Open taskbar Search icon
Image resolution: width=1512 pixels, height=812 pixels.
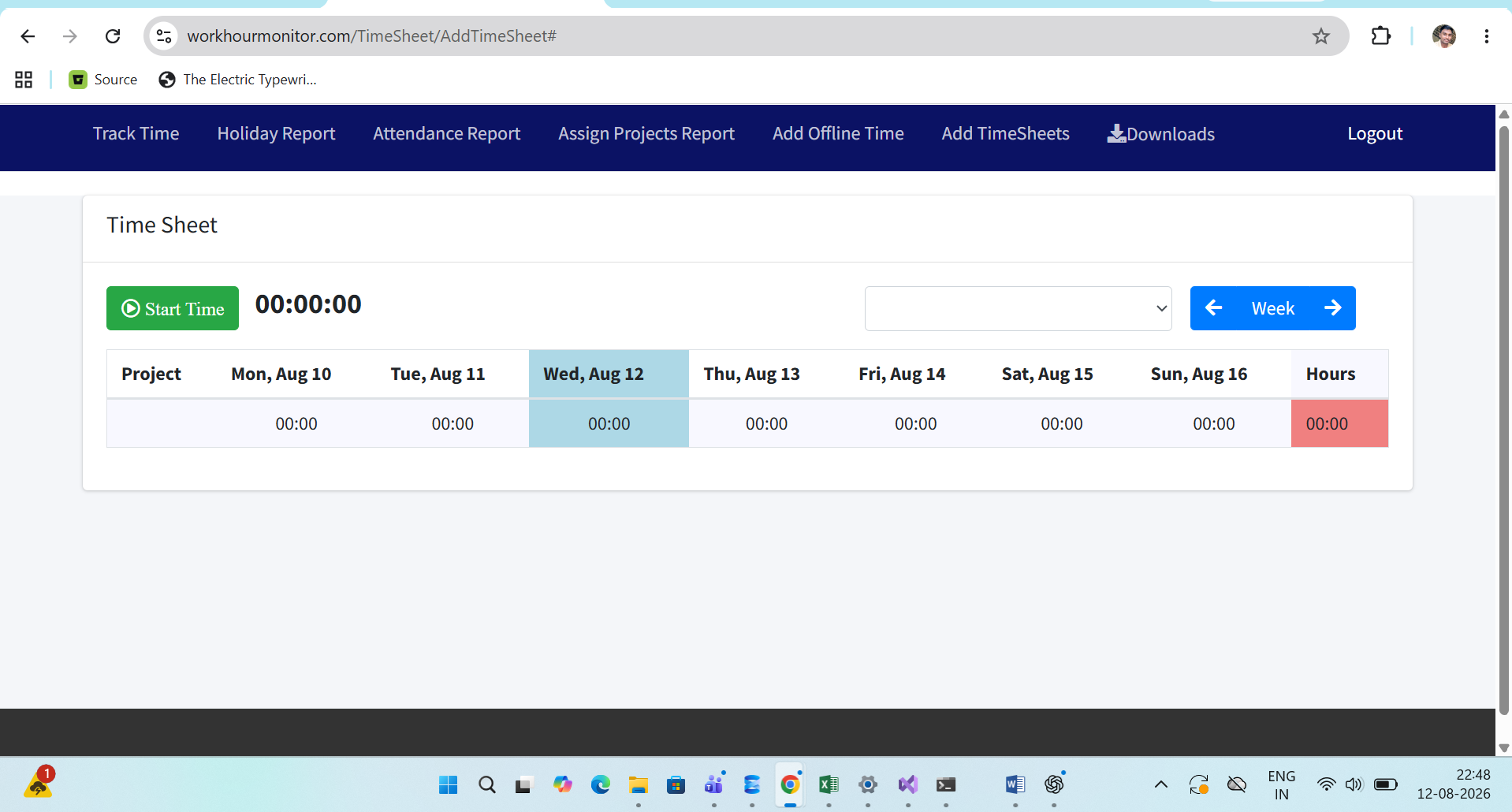(487, 784)
